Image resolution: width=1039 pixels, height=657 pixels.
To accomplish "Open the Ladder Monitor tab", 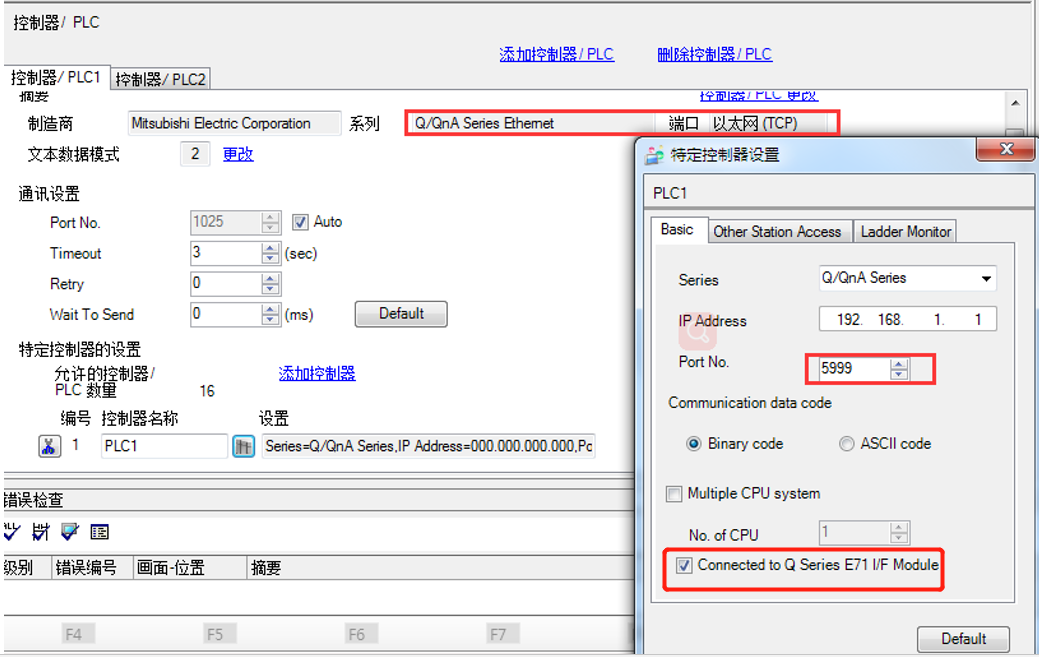I will 905,232.
